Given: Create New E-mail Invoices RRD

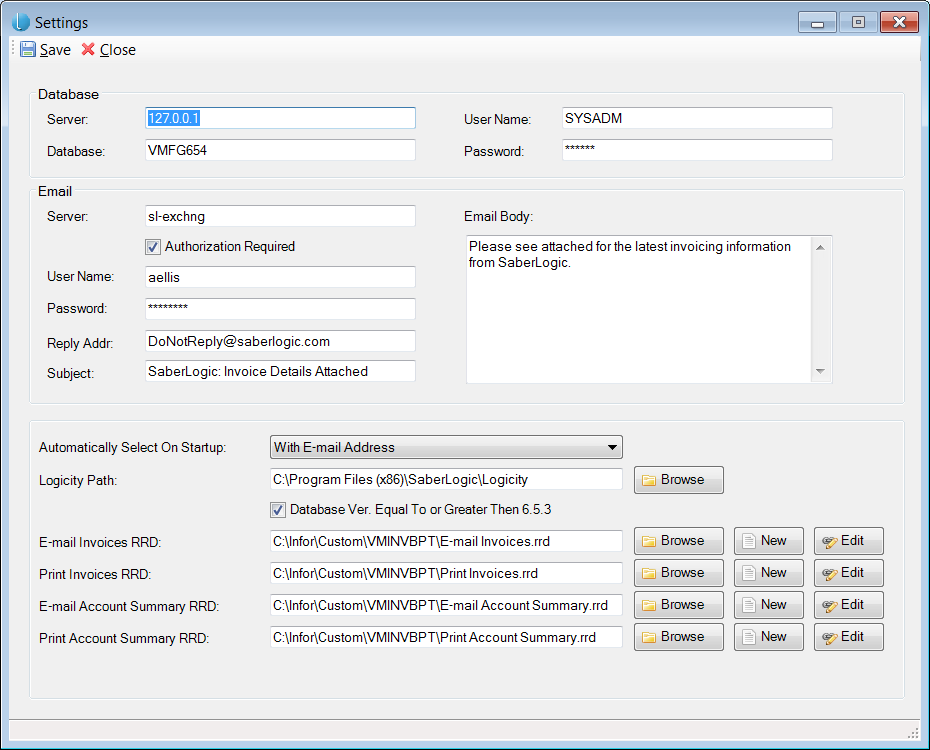Looking at the screenshot, I should point(768,541).
